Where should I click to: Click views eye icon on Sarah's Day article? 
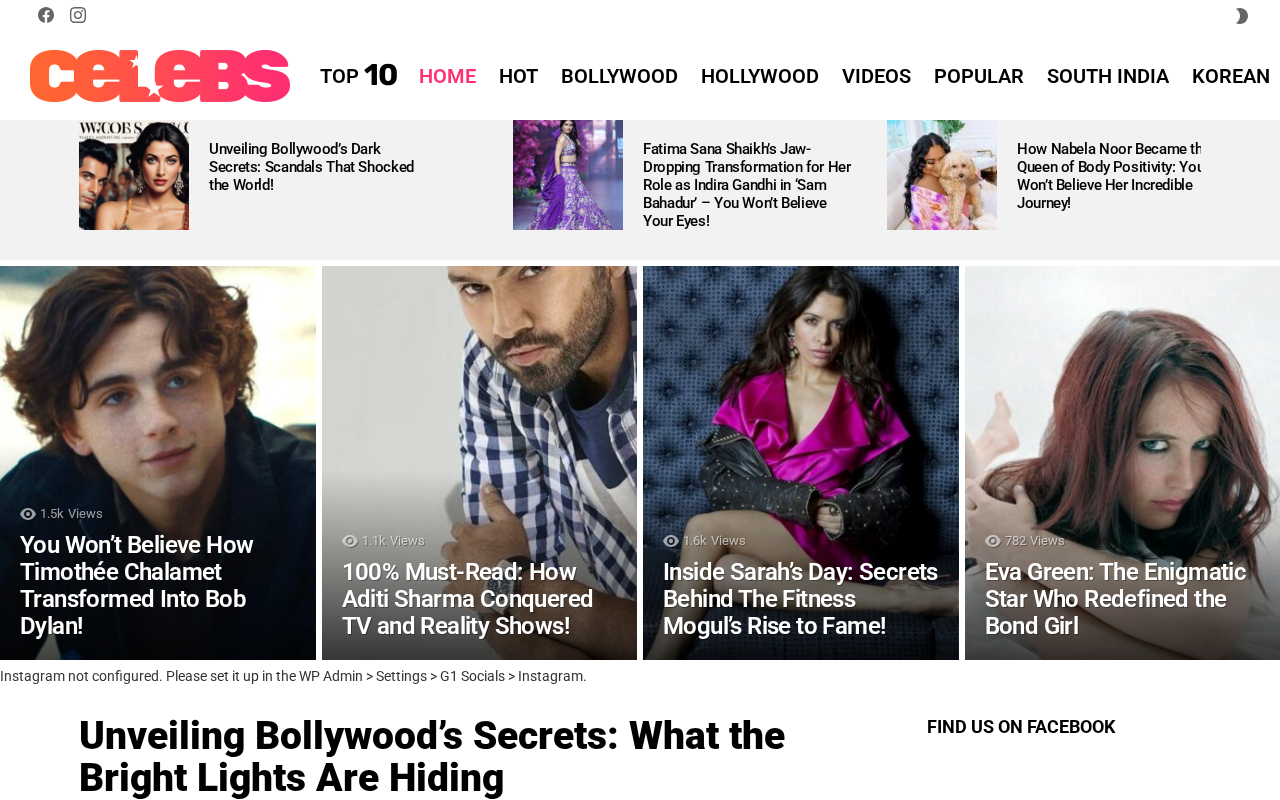671,541
